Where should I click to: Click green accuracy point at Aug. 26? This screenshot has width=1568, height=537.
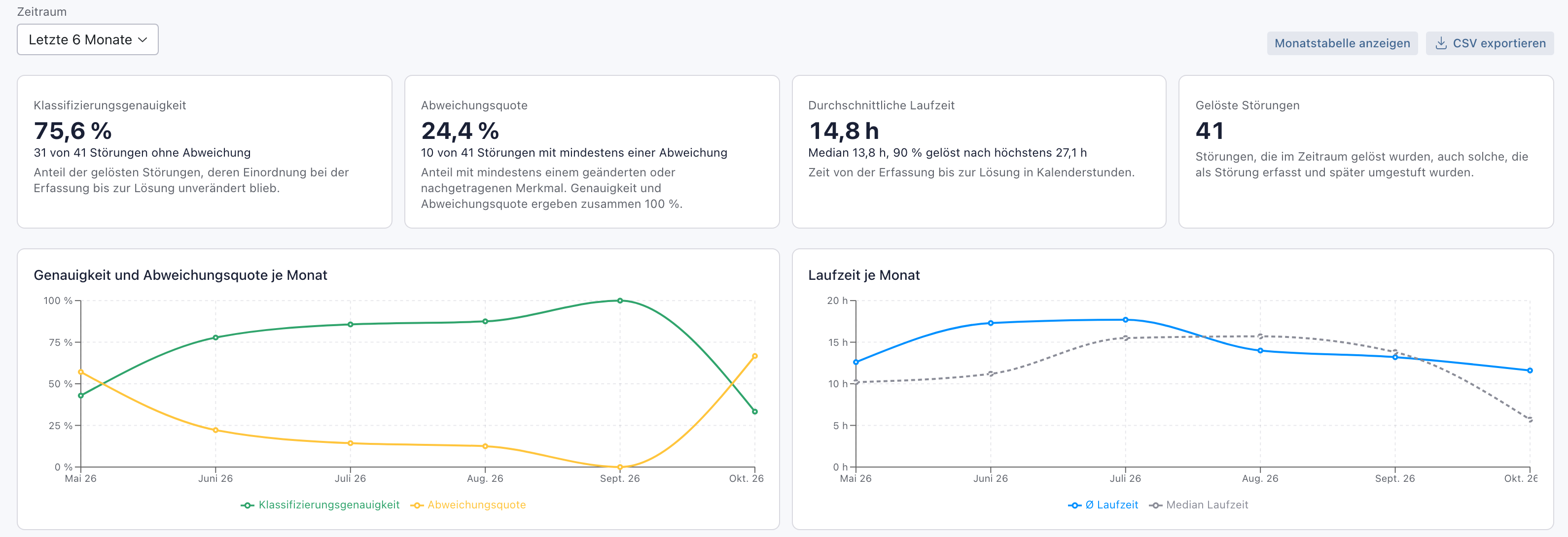point(485,321)
